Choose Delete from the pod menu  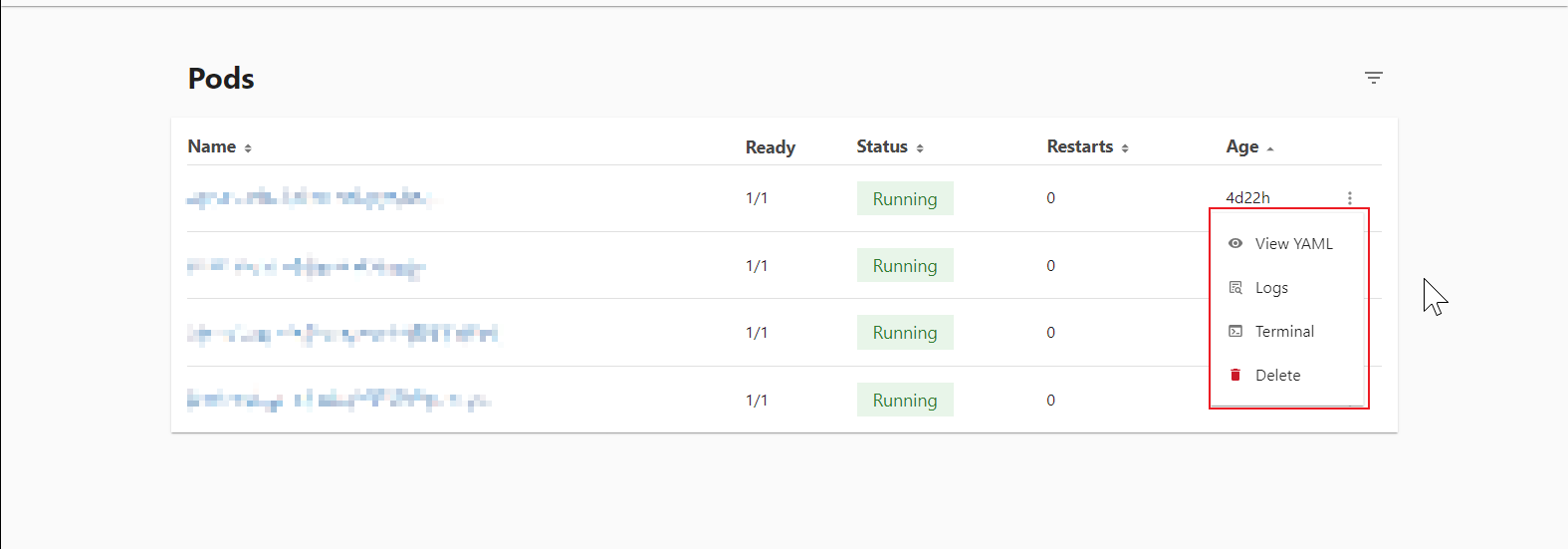pyautogui.click(x=1277, y=376)
